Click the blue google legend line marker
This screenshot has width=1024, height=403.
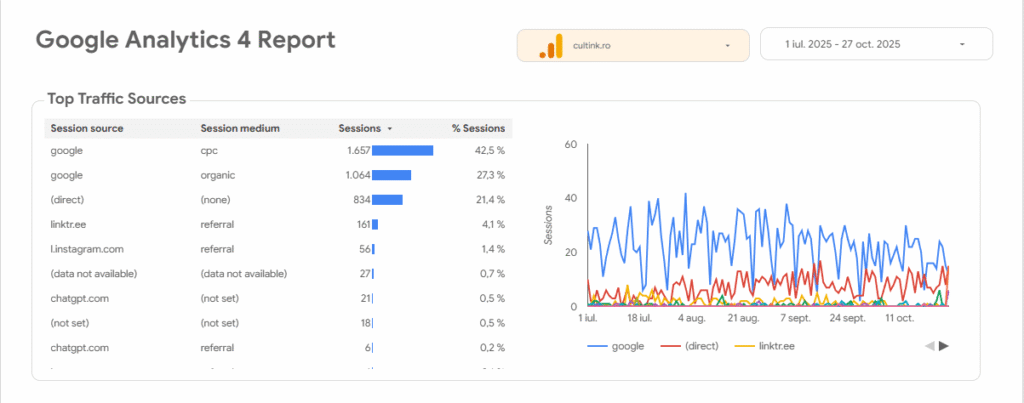[598, 346]
